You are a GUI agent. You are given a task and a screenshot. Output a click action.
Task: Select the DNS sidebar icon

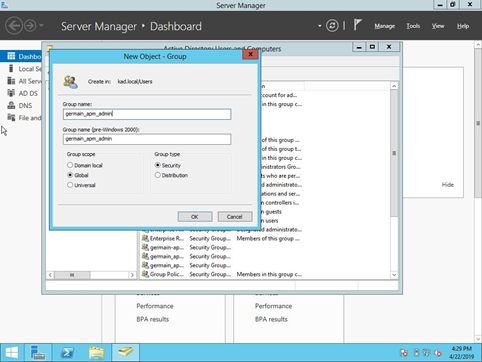pyautogui.click(x=11, y=105)
